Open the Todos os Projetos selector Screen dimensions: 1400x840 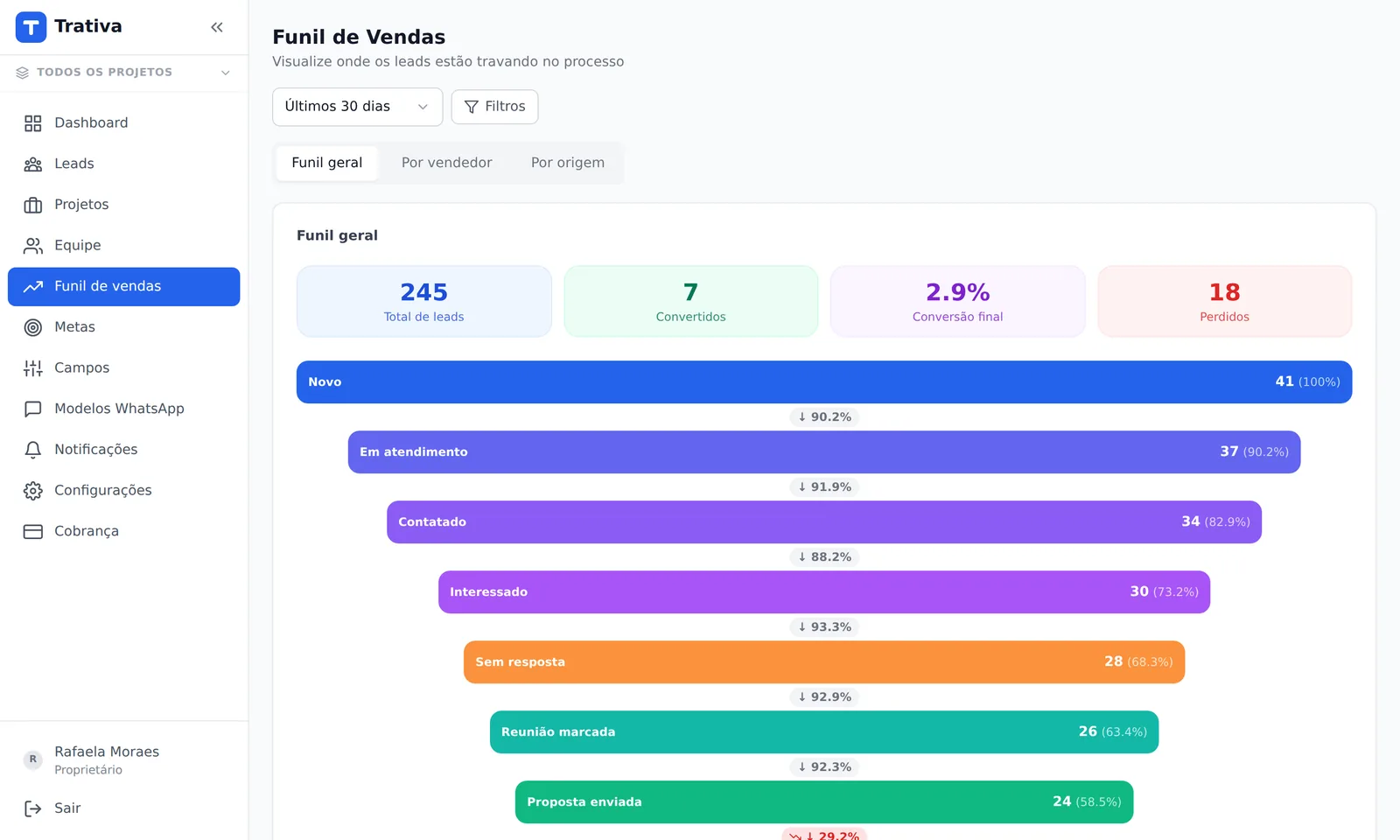coord(123,73)
